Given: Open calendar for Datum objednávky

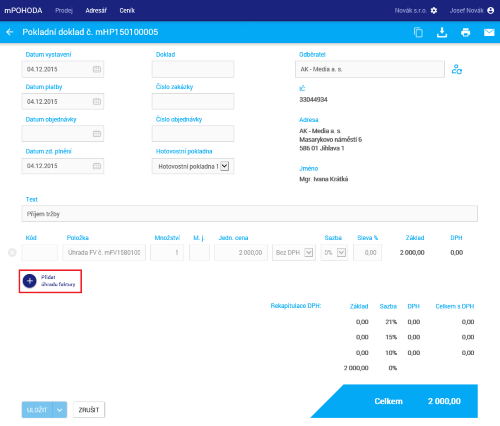Looking at the screenshot, I should pos(97,134).
